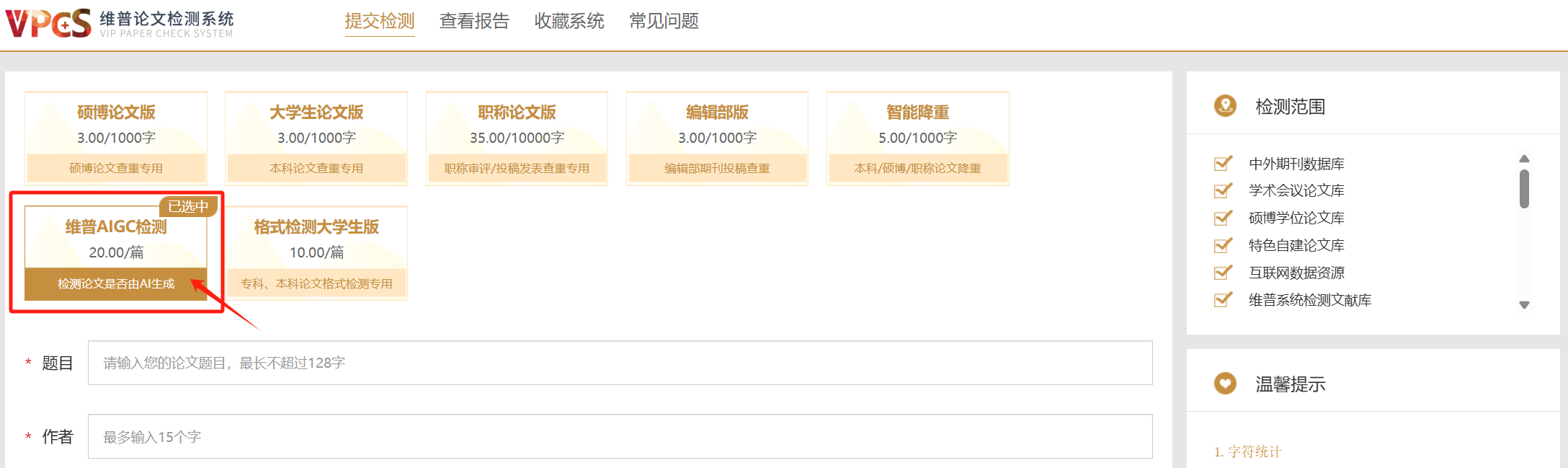This screenshot has width=1568, height=468.
Task: Open the 提交检测 tab
Action: click(380, 21)
